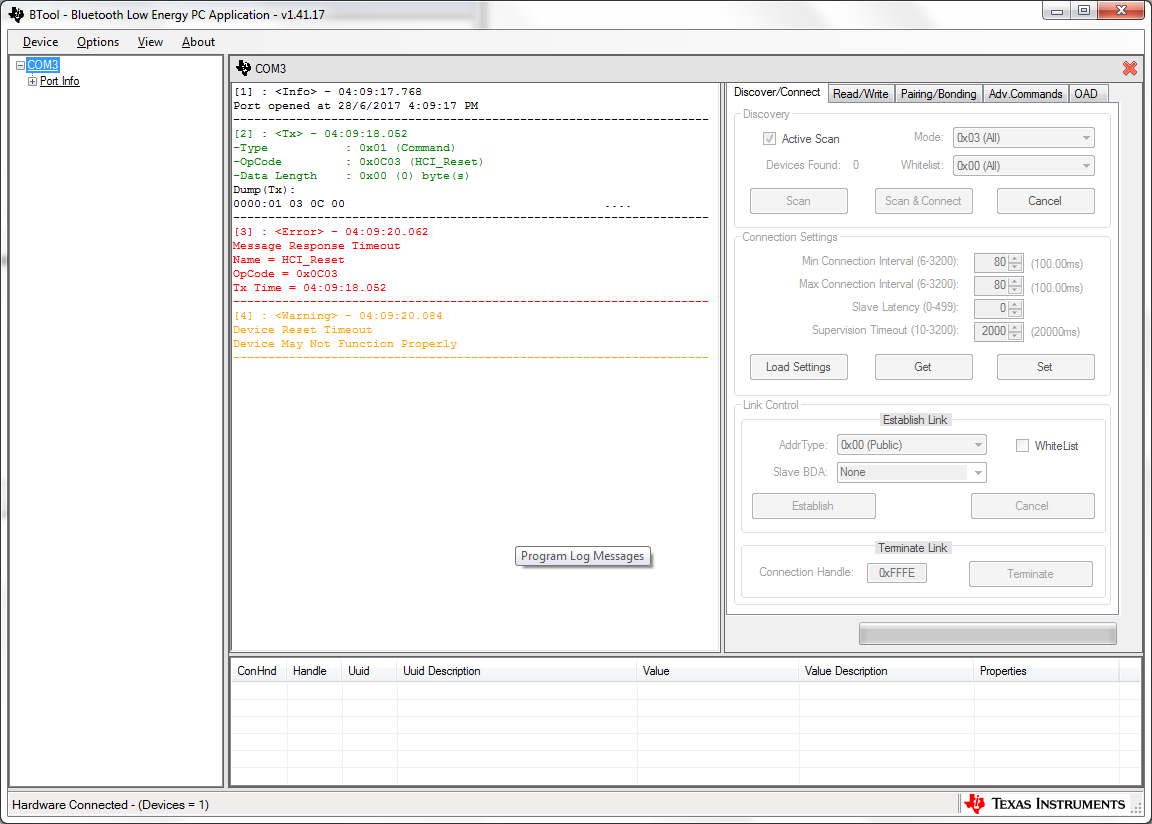Switch to the Pairing/Bonding tab
Screen dimensions: 1152x824
coord(938,94)
